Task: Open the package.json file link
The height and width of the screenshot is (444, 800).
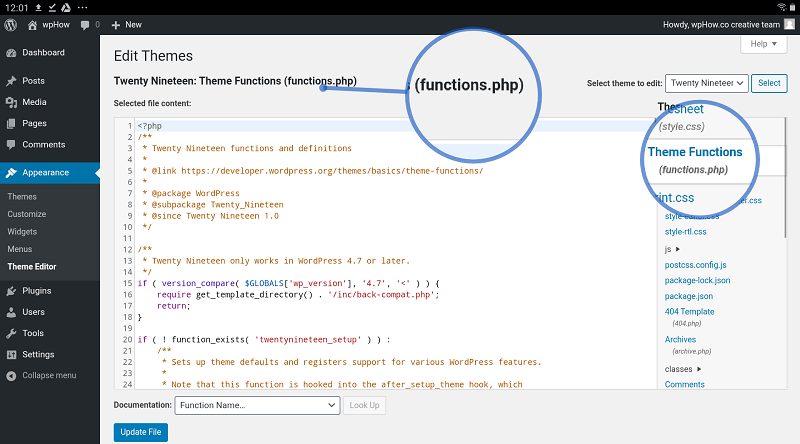Action: [689, 296]
